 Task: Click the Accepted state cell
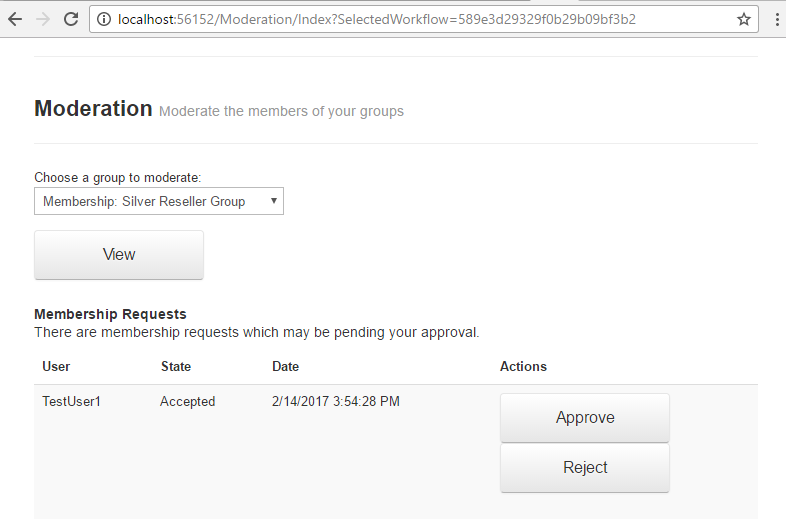pyautogui.click(x=188, y=402)
